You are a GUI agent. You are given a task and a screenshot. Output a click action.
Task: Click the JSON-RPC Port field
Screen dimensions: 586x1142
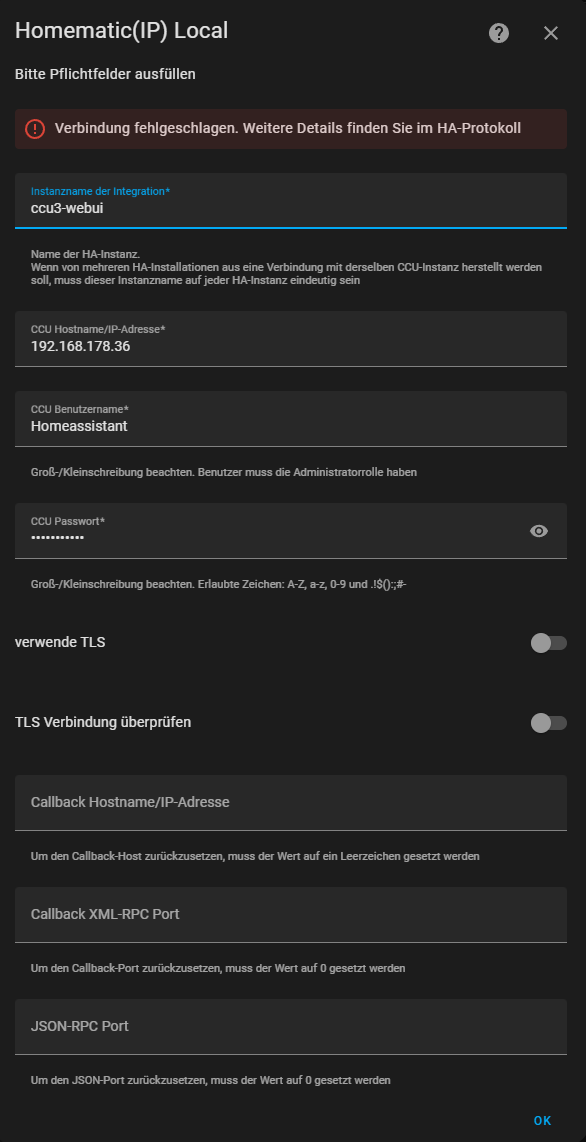(290, 1027)
